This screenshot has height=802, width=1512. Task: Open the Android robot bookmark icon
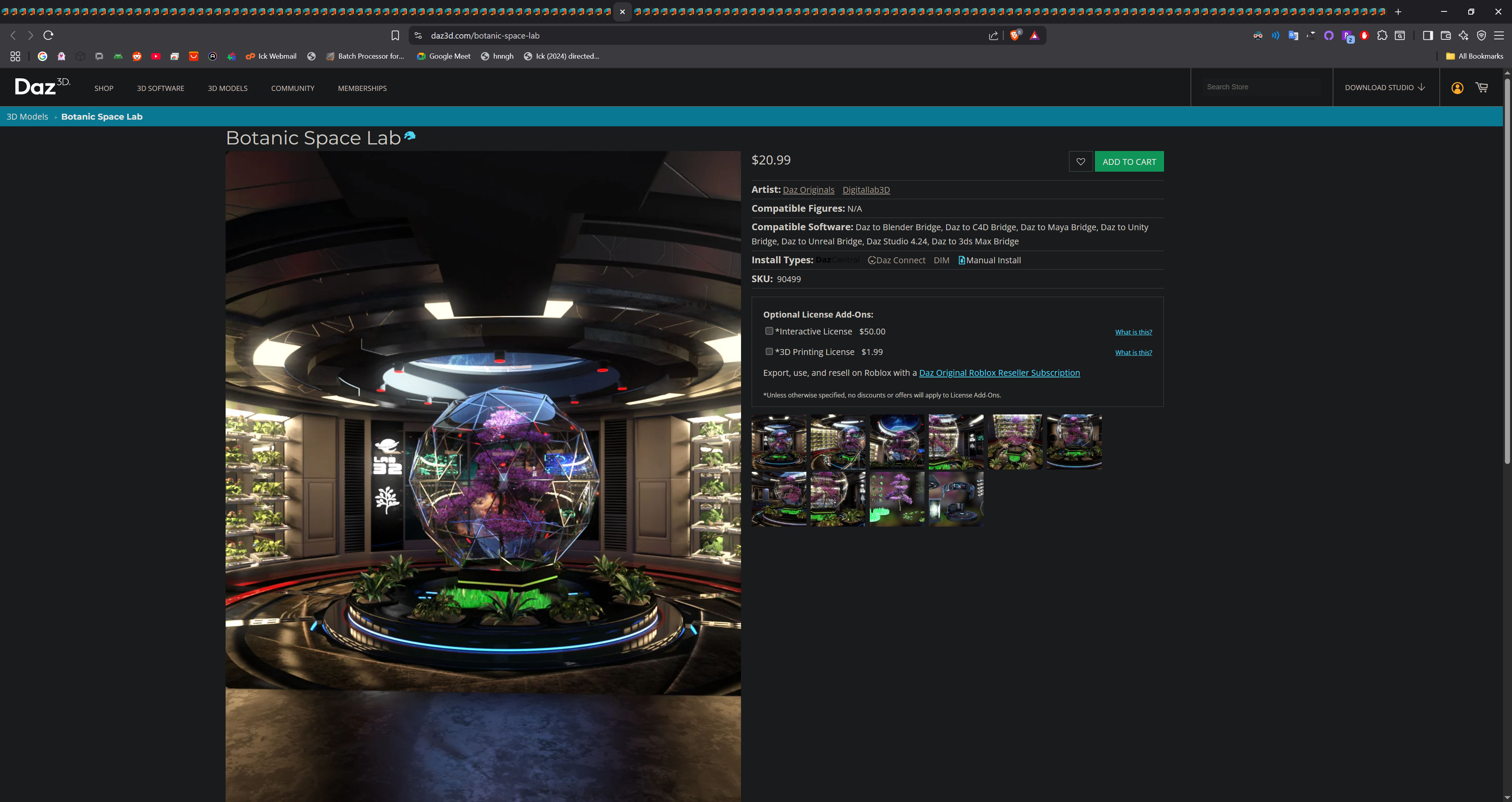pyautogui.click(x=118, y=56)
